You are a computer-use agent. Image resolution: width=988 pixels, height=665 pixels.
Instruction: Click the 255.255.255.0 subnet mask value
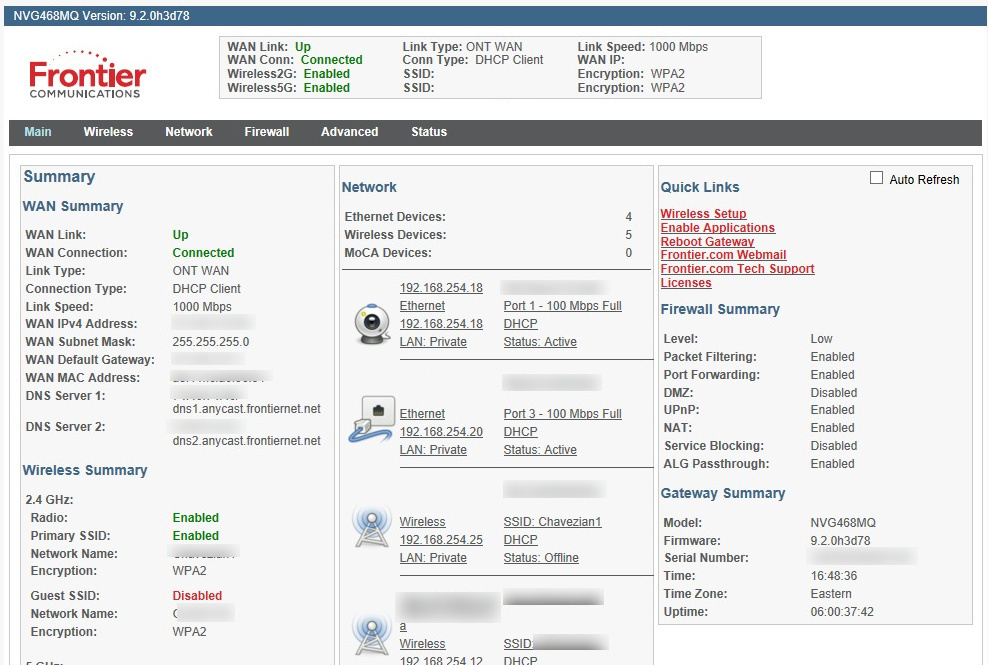coord(210,342)
